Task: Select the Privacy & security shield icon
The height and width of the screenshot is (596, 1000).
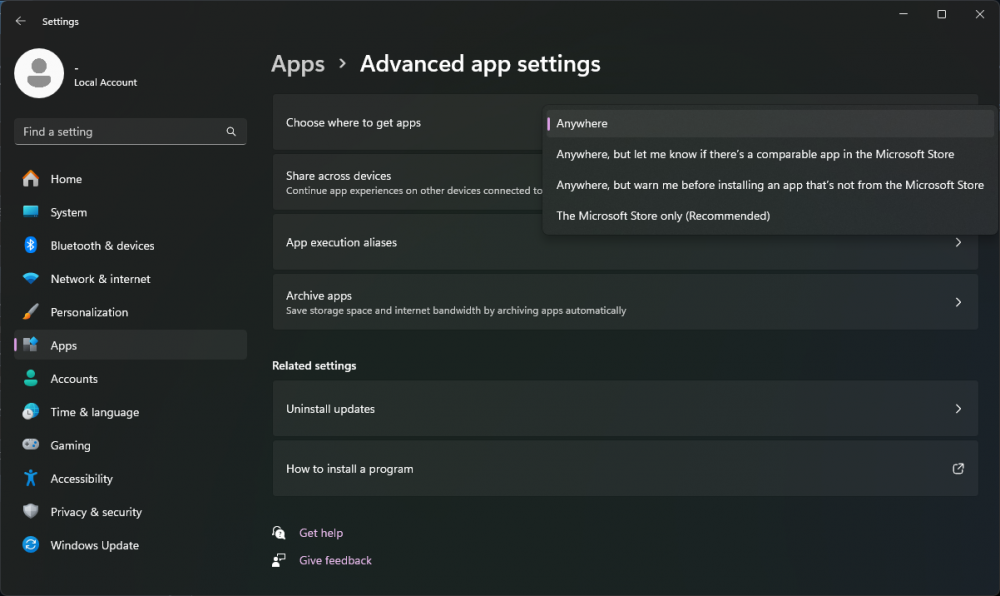Action: pyautogui.click(x=31, y=512)
